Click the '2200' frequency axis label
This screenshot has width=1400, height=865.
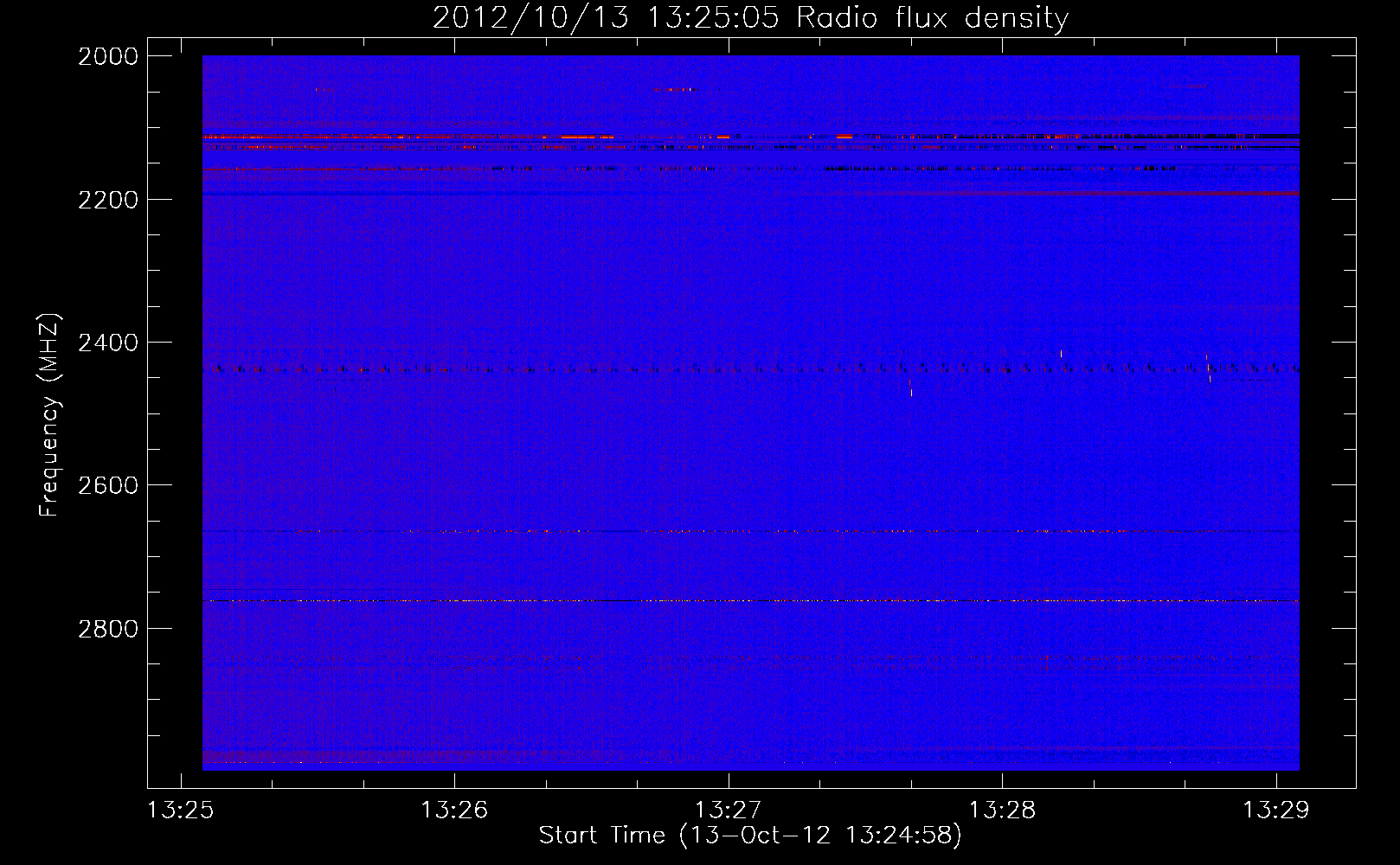point(108,200)
